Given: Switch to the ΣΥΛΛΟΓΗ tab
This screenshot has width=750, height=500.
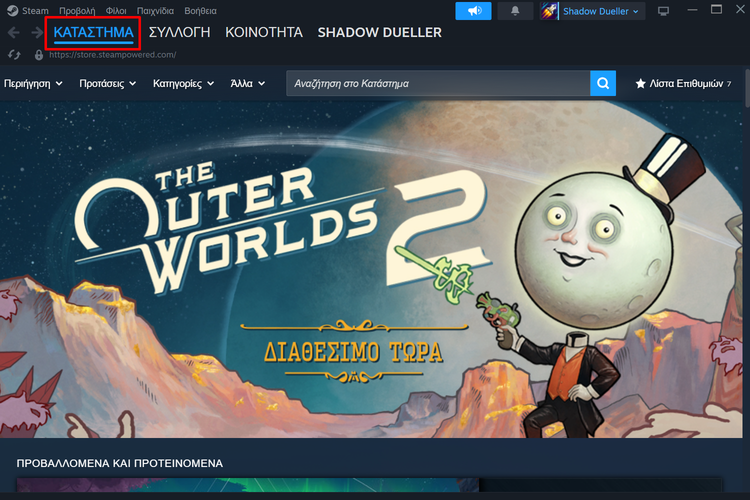Looking at the screenshot, I should (179, 33).
